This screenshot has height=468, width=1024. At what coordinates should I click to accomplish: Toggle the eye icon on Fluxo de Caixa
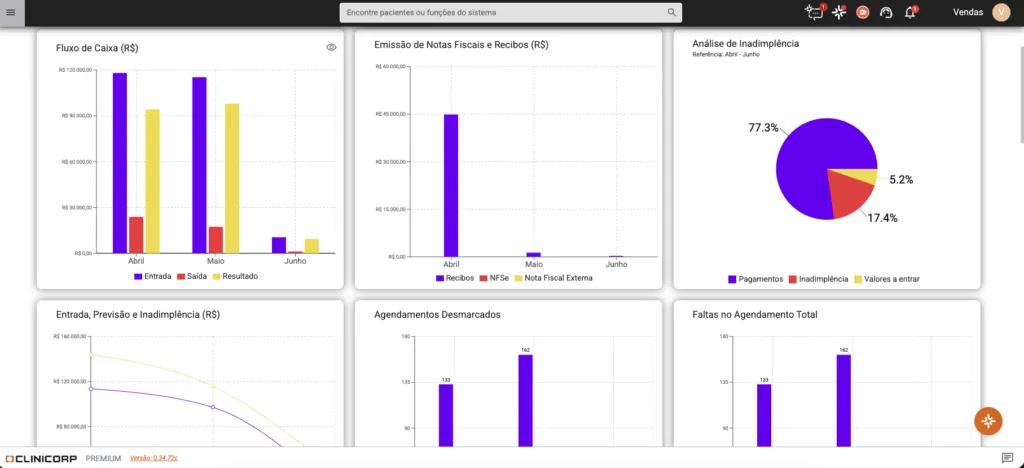coord(331,47)
